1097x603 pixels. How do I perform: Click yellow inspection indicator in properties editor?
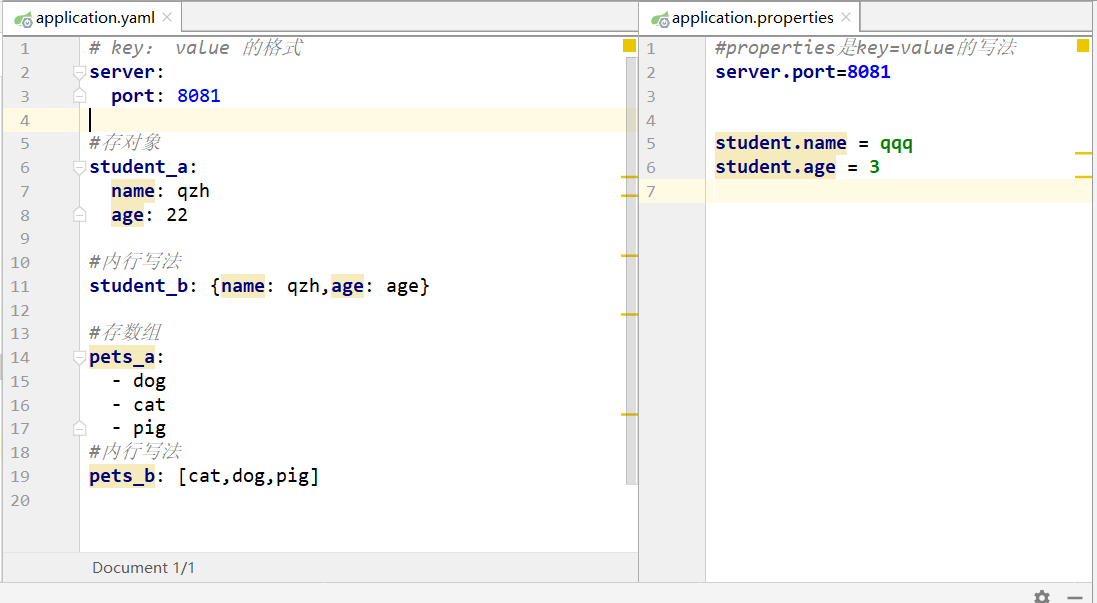1083,46
